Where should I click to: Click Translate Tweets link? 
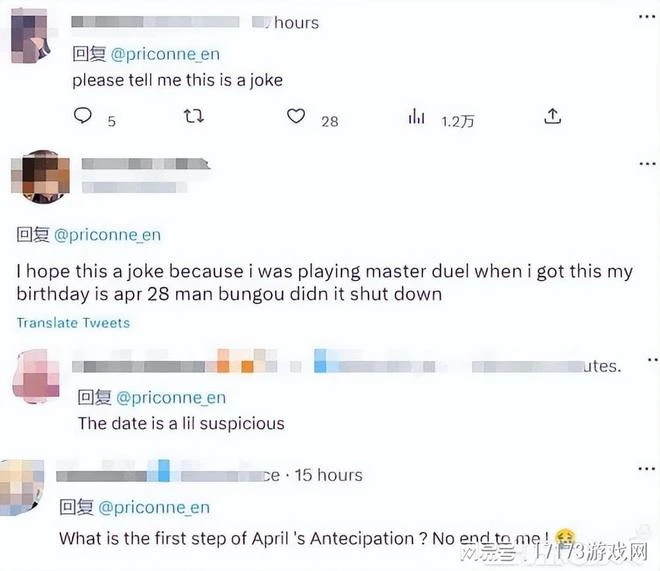[x=73, y=323]
